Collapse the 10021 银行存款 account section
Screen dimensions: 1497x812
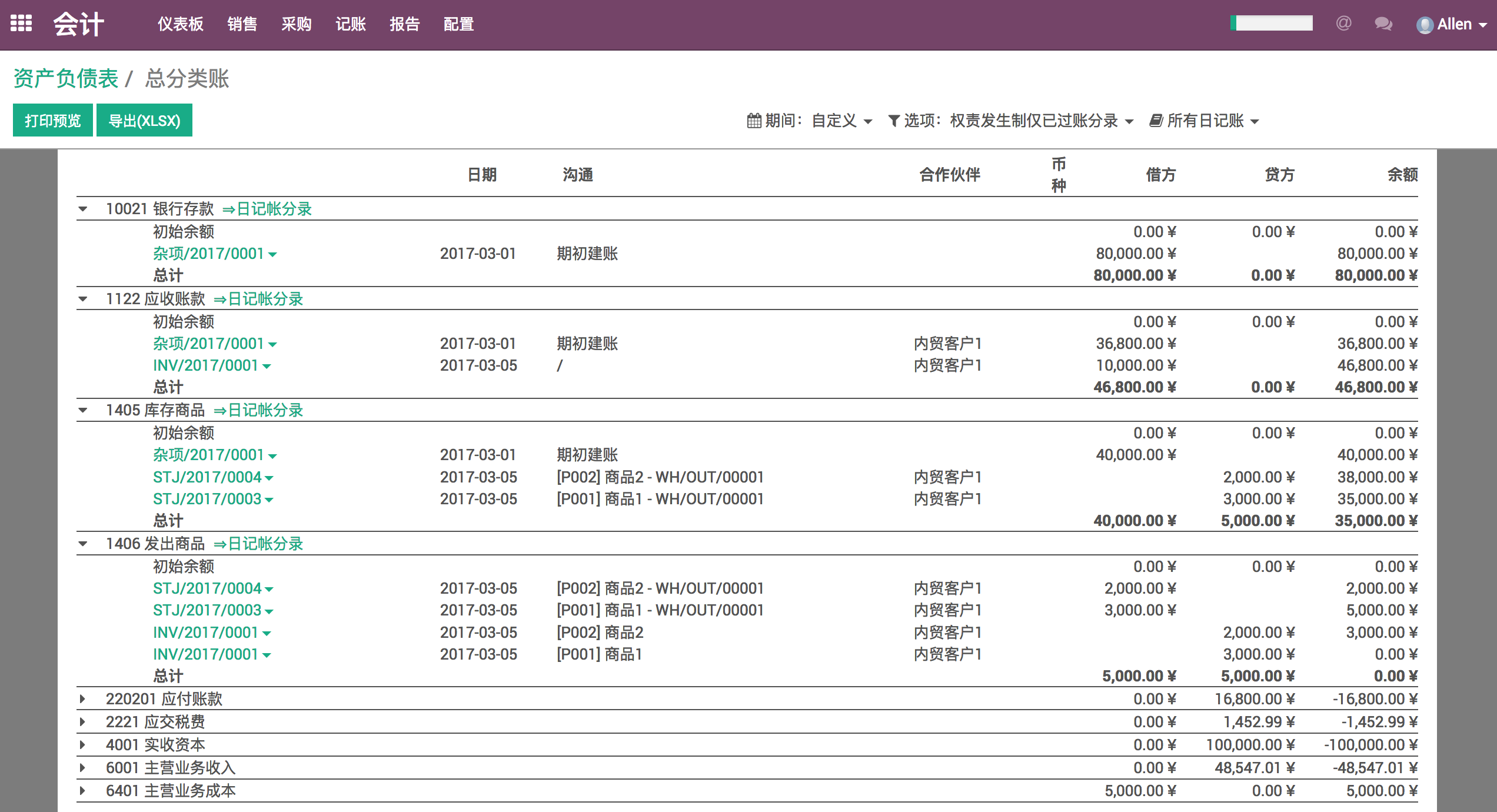pyautogui.click(x=83, y=209)
